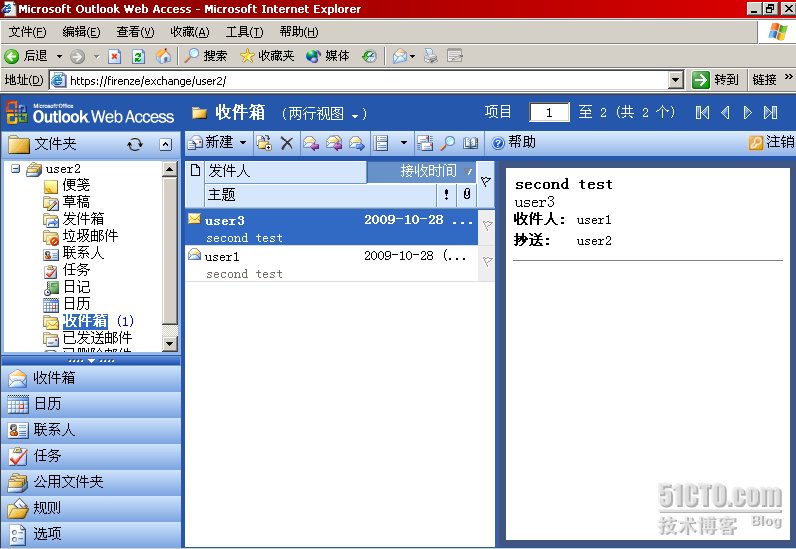
Task: Click the move/copy to folder icon
Action: click(x=264, y=143)
